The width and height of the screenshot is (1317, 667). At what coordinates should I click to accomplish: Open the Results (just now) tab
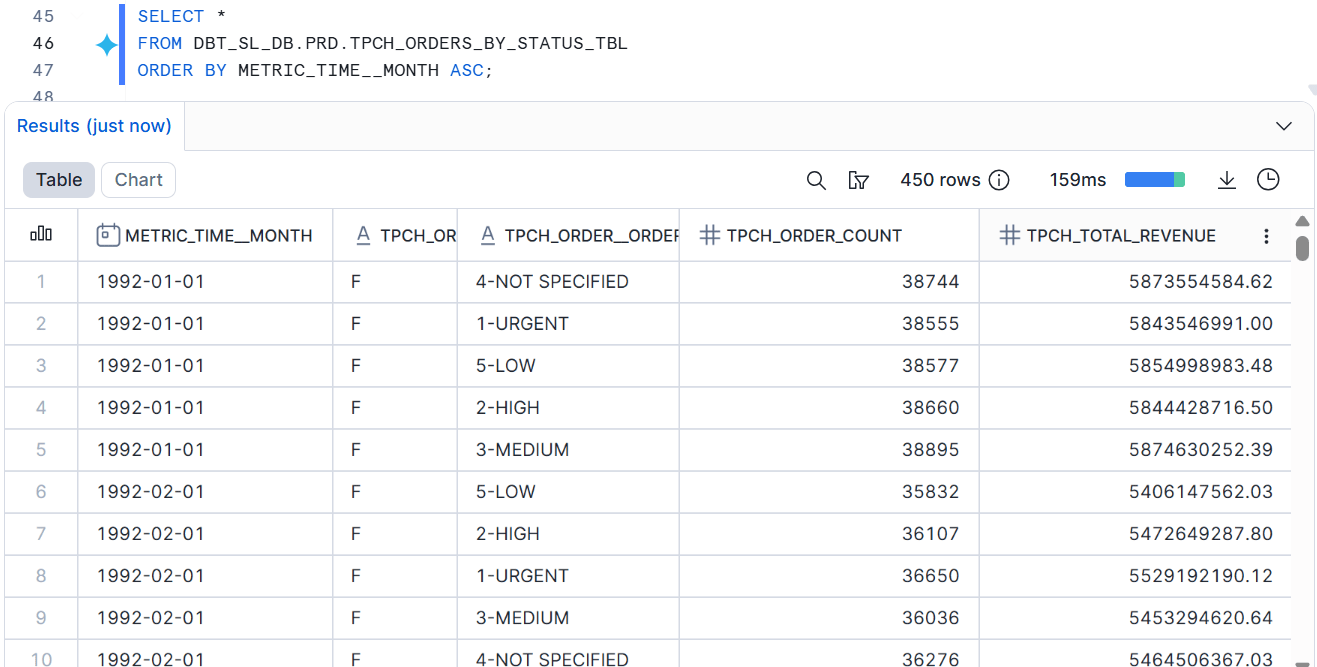94,126
